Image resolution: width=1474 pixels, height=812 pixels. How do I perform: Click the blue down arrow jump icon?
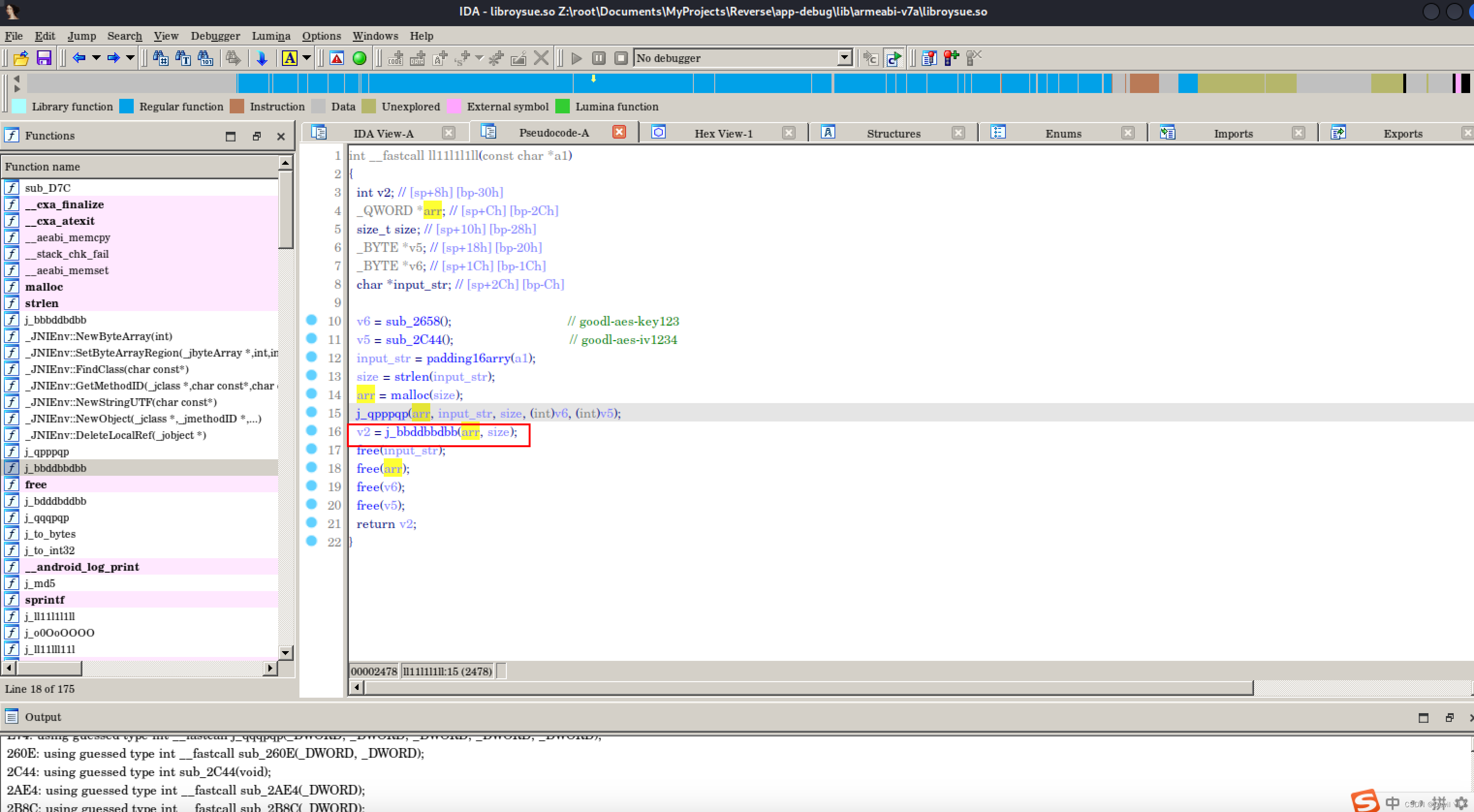[x=262, y=58]
